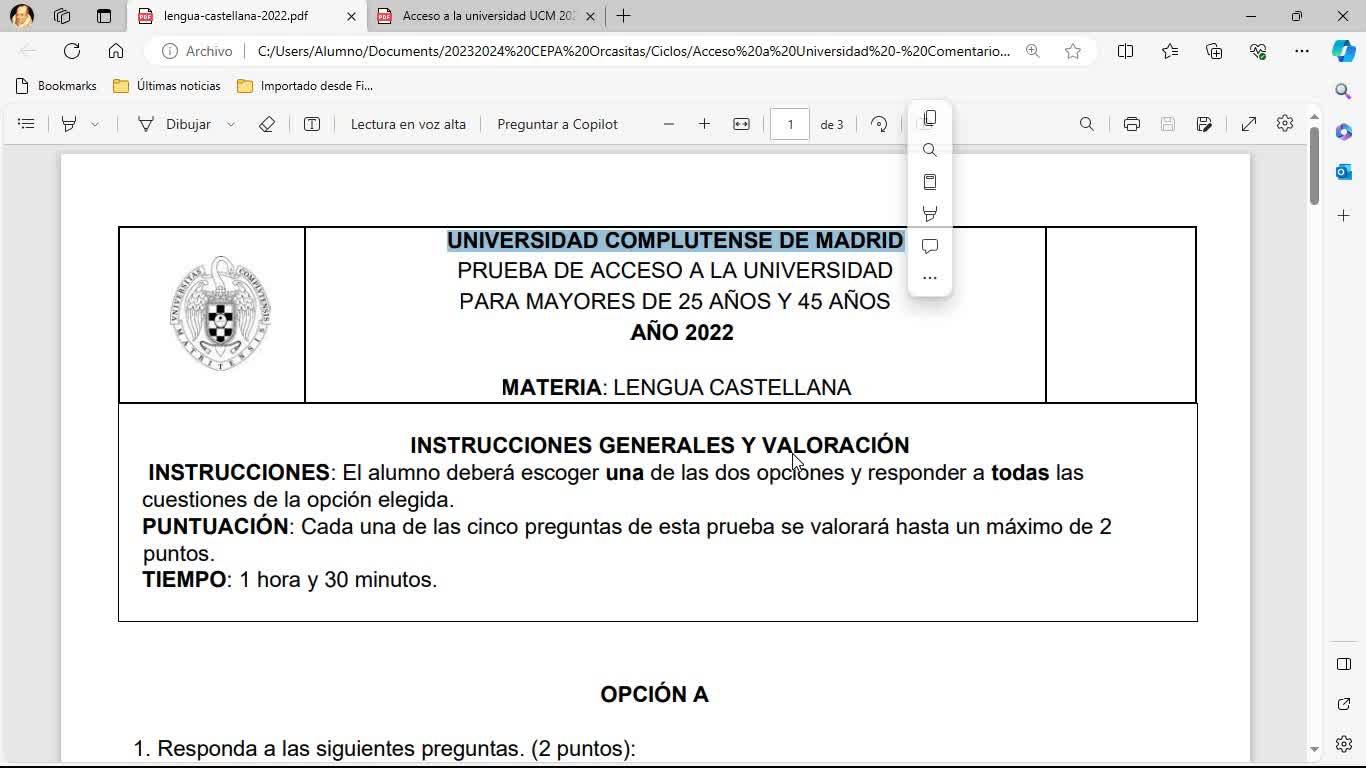Image resolution: width=1366 pixels, height=768 pixels.
Task: Open more options in selection popup
Action: click(930, 278)
